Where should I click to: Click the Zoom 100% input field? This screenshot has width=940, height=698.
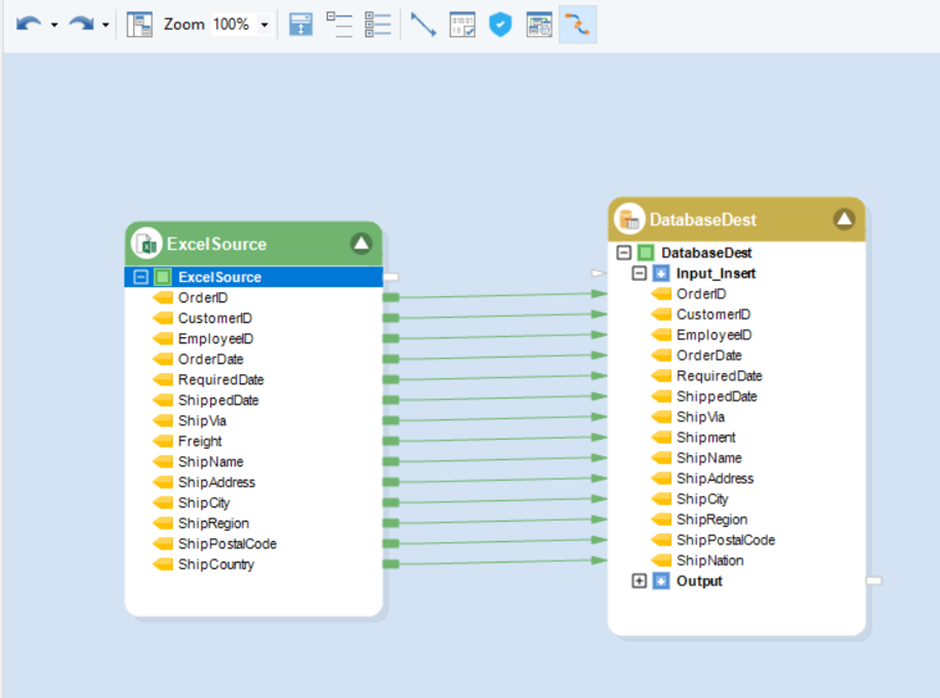[x=231, y=24]
